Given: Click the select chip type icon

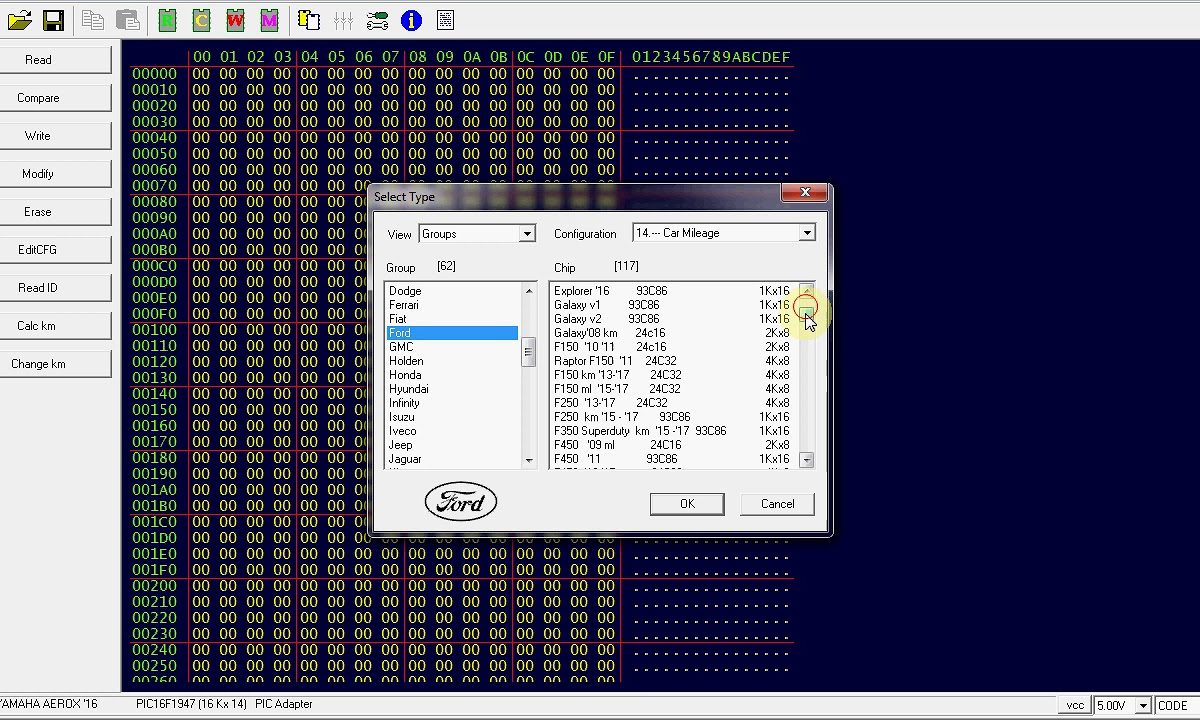Looking at the screenshot, I should pyautogui.click(x=309, y=20).
